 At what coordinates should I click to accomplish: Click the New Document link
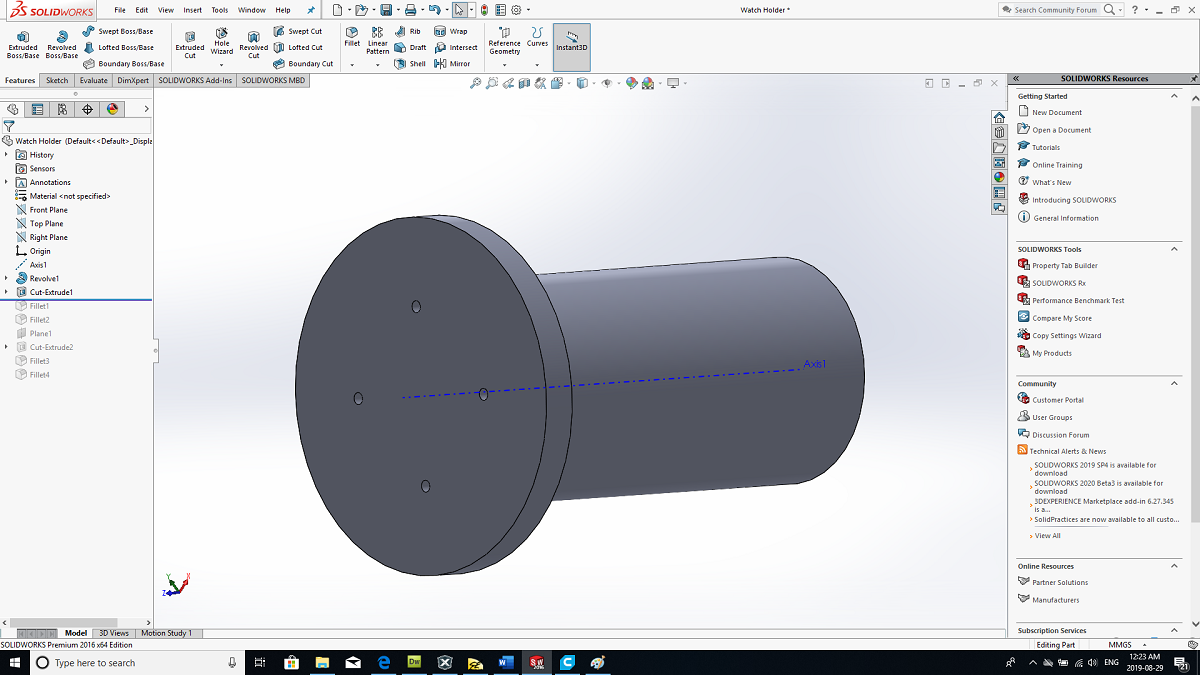click(1057, 113)
